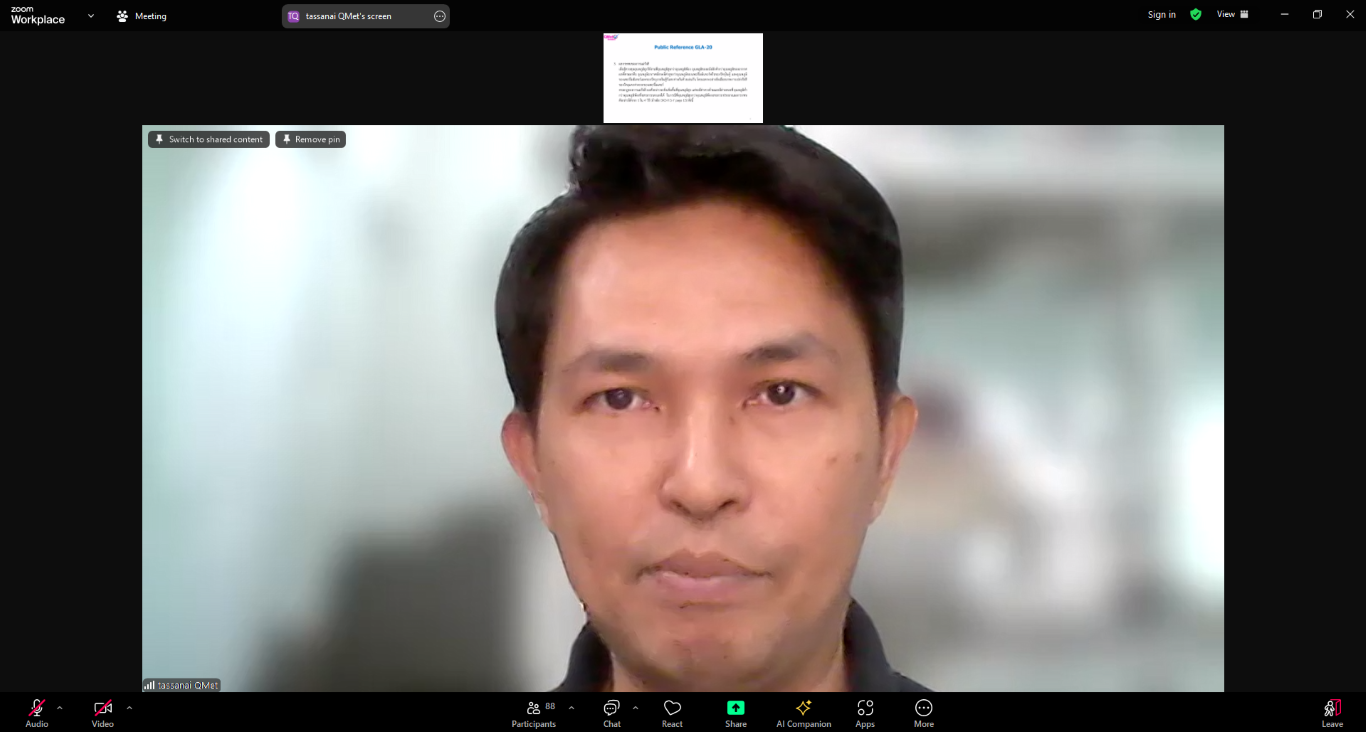1366x732 pixels.
Task: Unmute microphone with the Audio button
Action: point(37,712)
